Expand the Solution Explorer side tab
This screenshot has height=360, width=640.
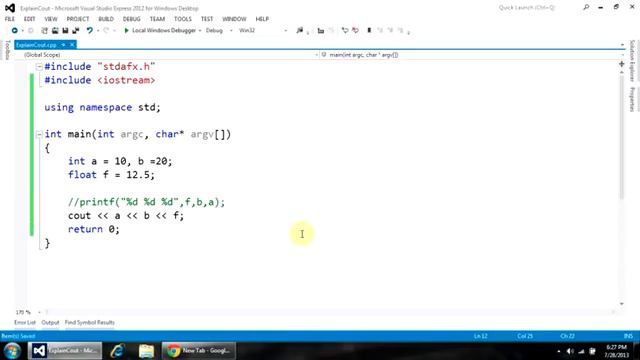(x=632, y=61)
